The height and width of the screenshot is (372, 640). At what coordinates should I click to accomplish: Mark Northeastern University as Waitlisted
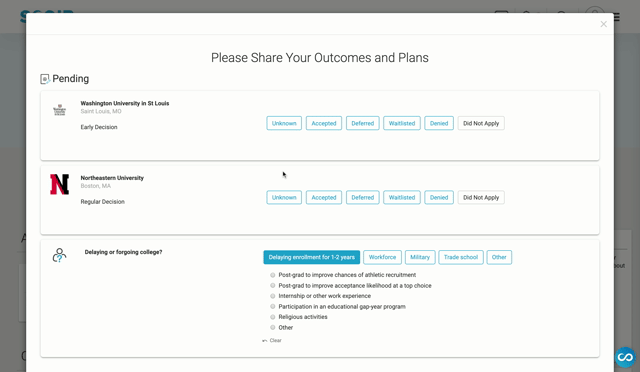pyautogui.click(x=402, y=198)
